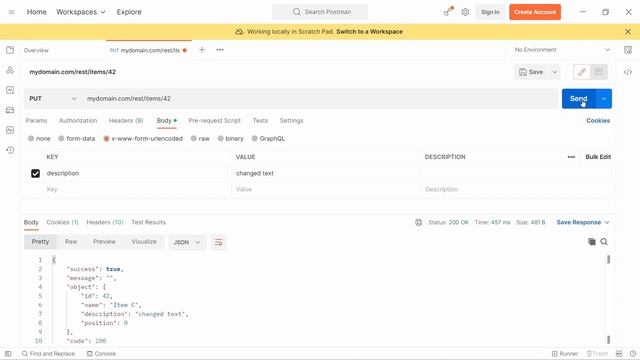
Task: Switch to the Authorization tab
Action: [x=78, y=120]
